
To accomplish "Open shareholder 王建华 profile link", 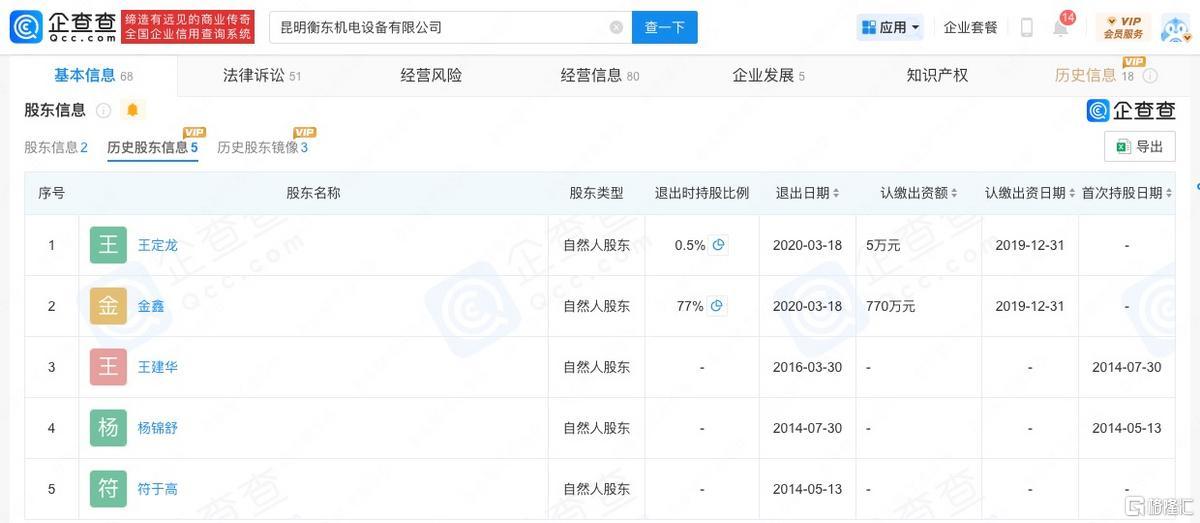I will pos(157,367).
